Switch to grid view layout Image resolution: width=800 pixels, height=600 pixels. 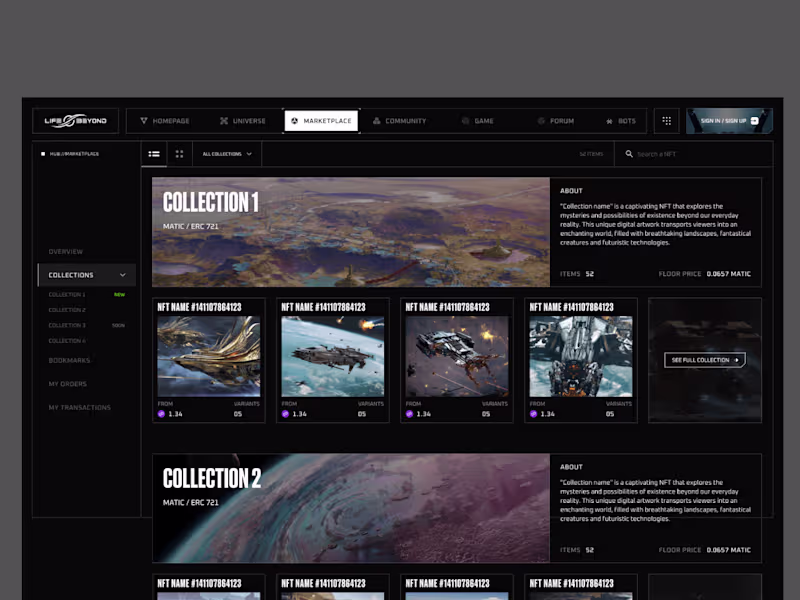(x=180, y=154)
